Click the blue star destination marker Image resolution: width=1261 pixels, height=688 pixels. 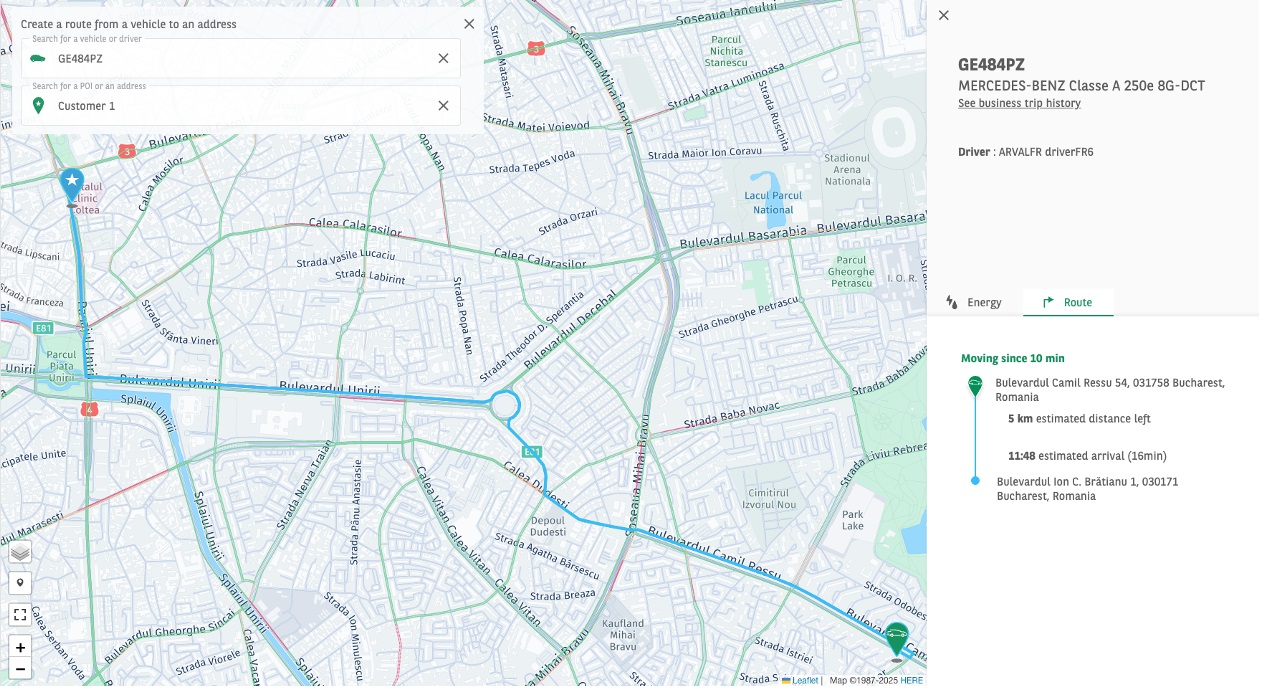[x=70, y=180]
